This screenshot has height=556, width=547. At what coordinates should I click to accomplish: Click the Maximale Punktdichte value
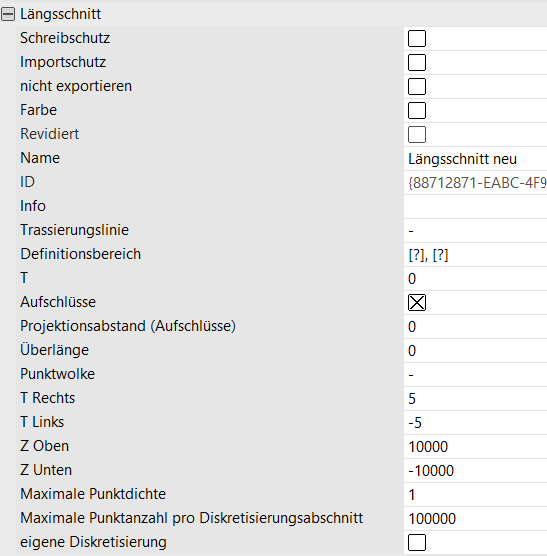(475, 495)
